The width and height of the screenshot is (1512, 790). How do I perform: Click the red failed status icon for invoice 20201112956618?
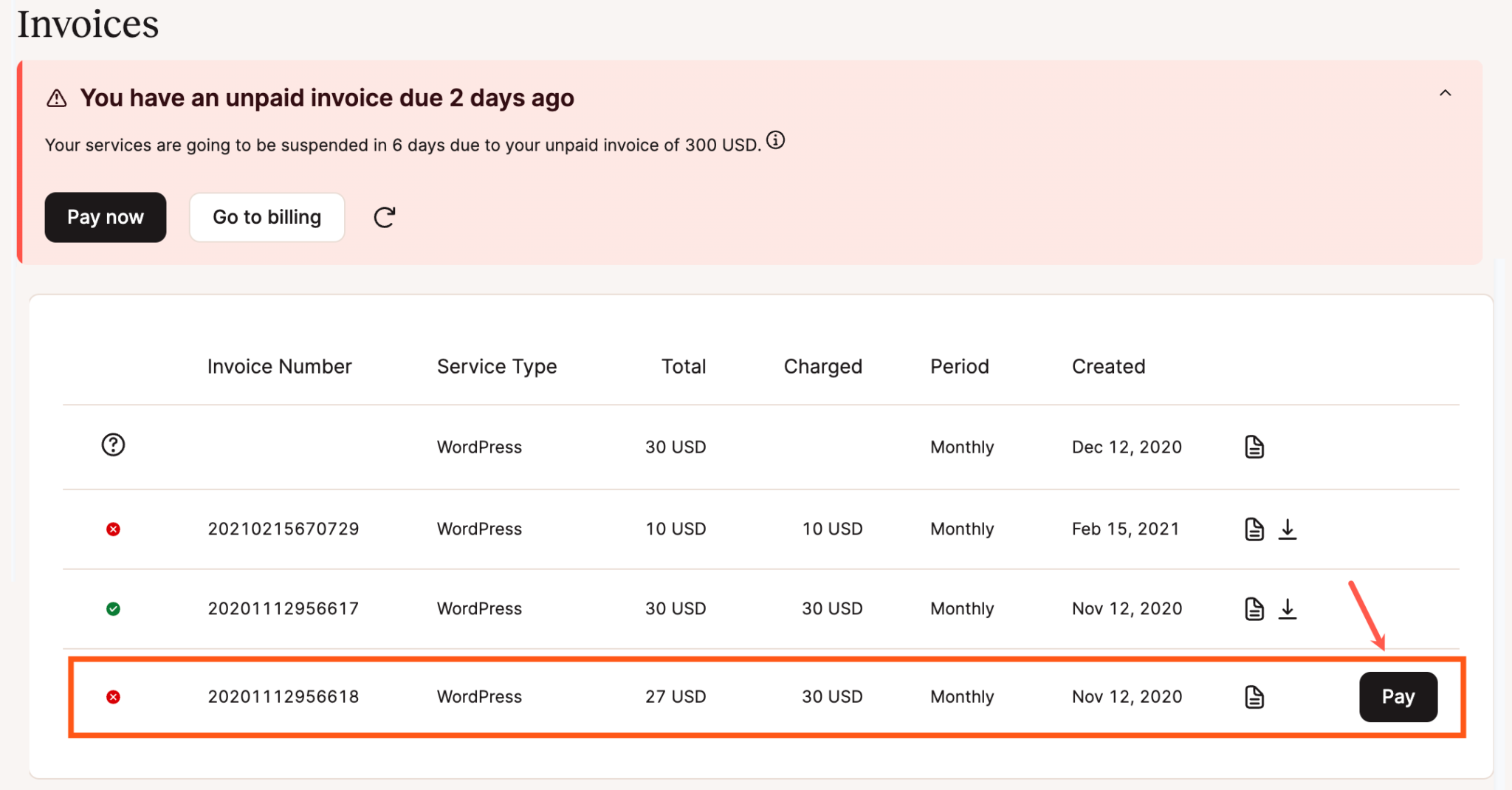[113, 696]
